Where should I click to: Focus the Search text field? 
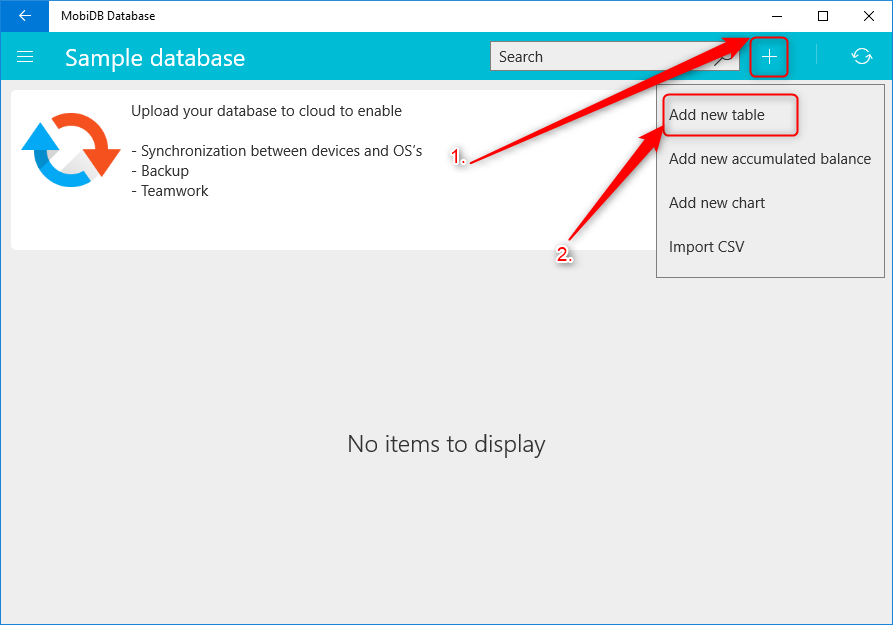(x=615, y=56)
